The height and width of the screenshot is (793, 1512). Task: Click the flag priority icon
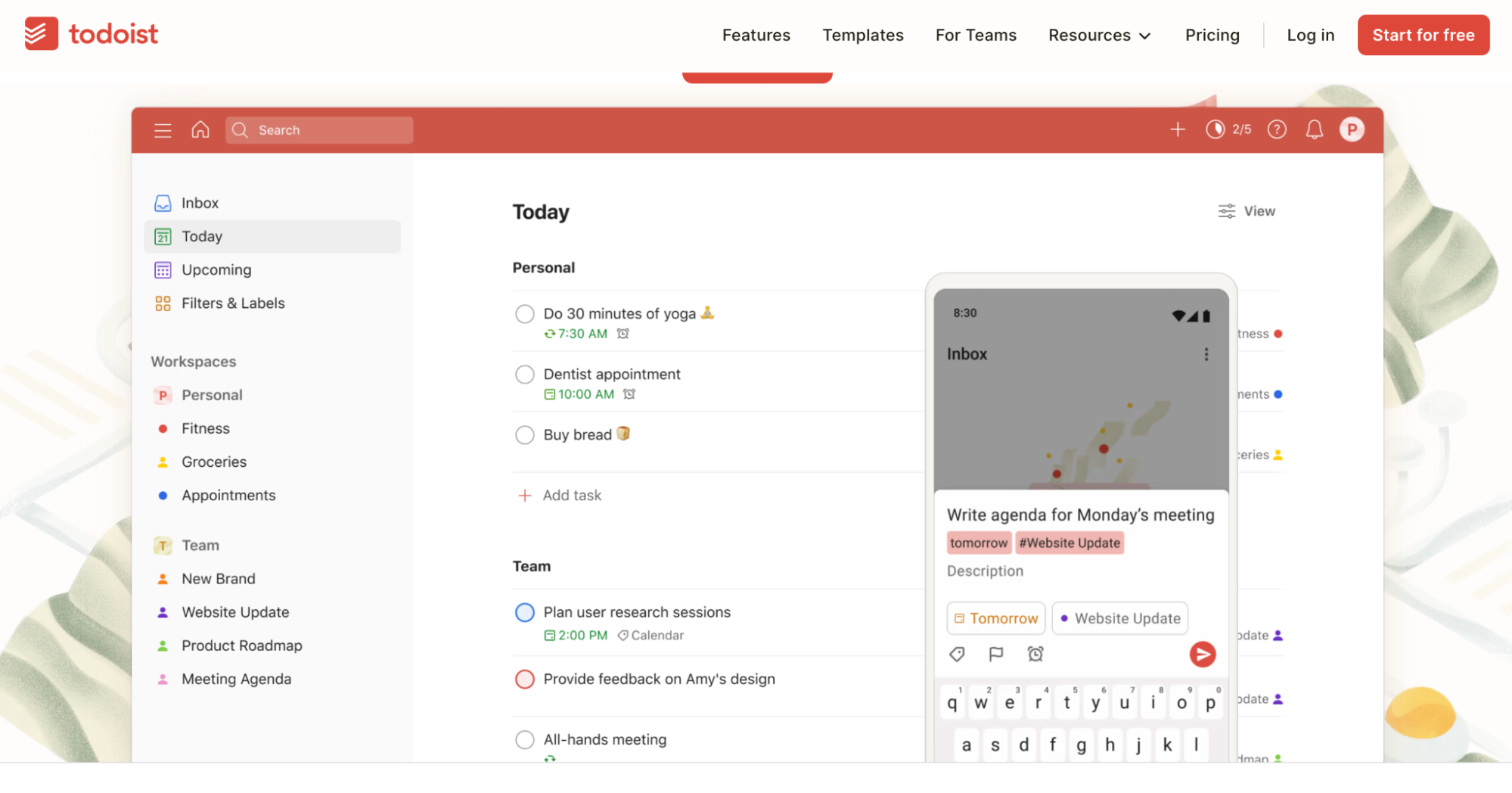(996, 654)
